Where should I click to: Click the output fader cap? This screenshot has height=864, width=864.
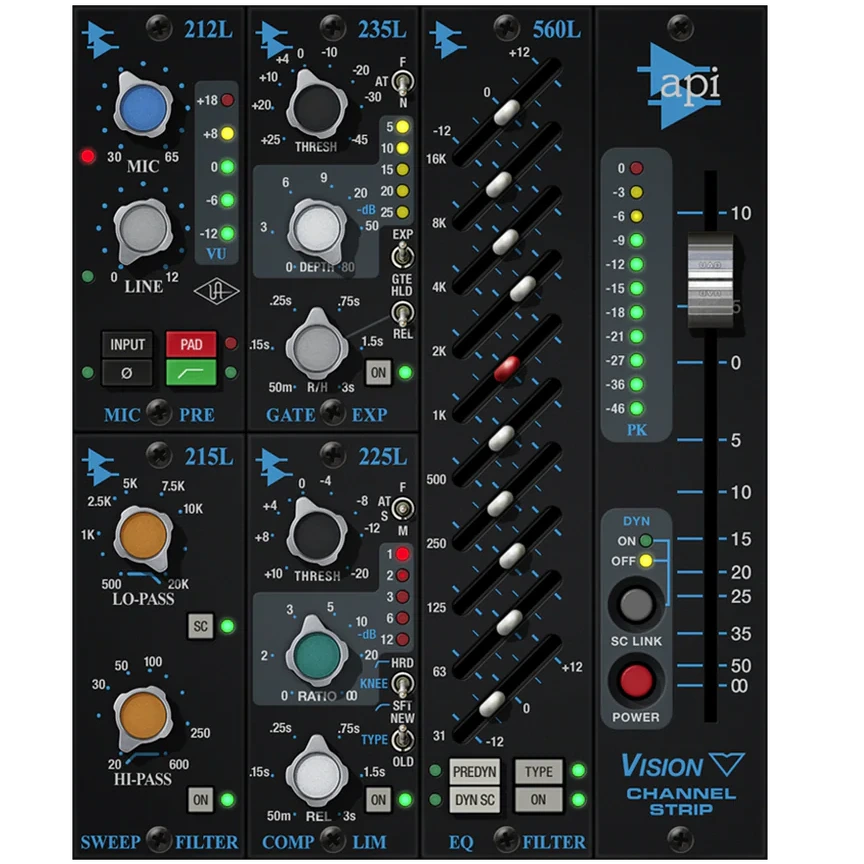[x=710, y=280]
